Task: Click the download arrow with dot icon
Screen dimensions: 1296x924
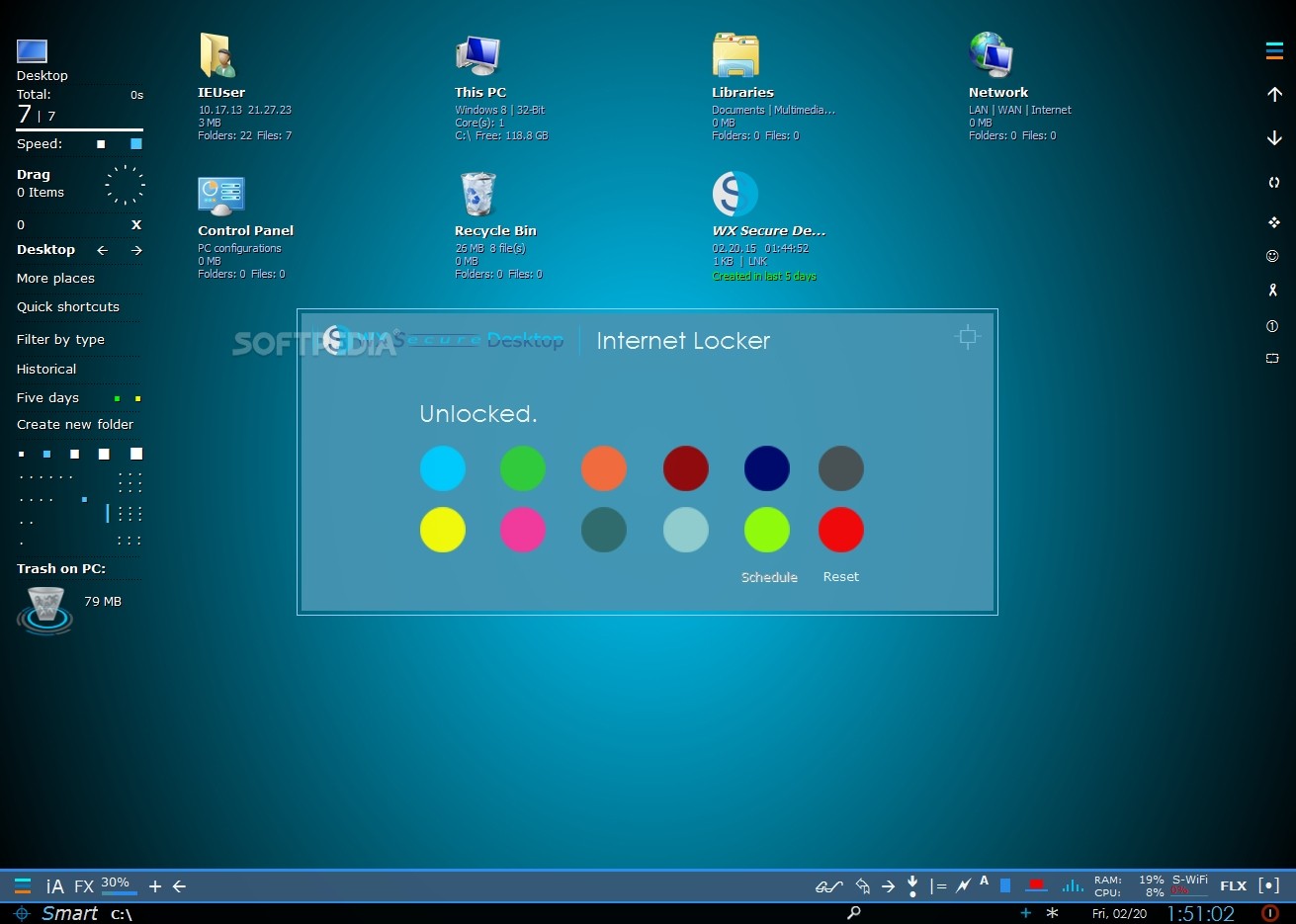Action: [912, 885]
